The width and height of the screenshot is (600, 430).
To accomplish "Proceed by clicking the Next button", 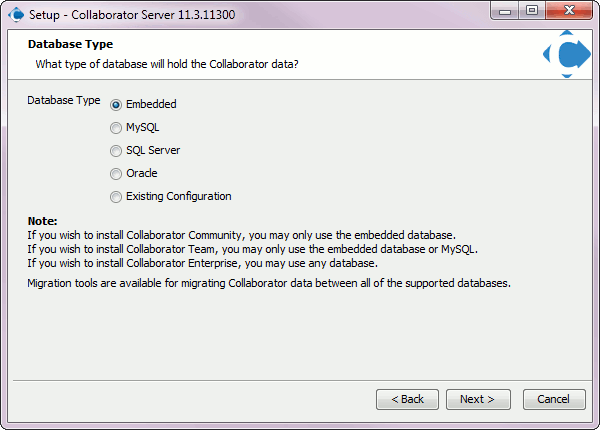I will pos(477,399).
